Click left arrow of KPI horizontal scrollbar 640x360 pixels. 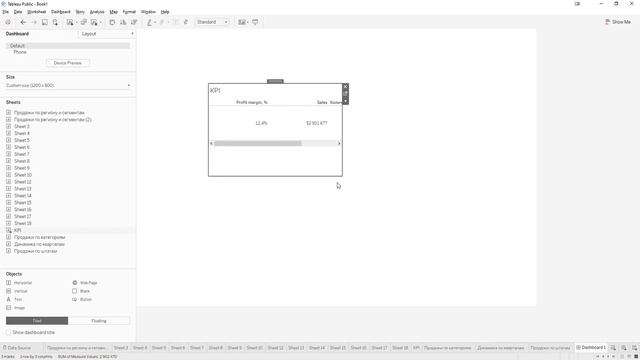(211, 143)
